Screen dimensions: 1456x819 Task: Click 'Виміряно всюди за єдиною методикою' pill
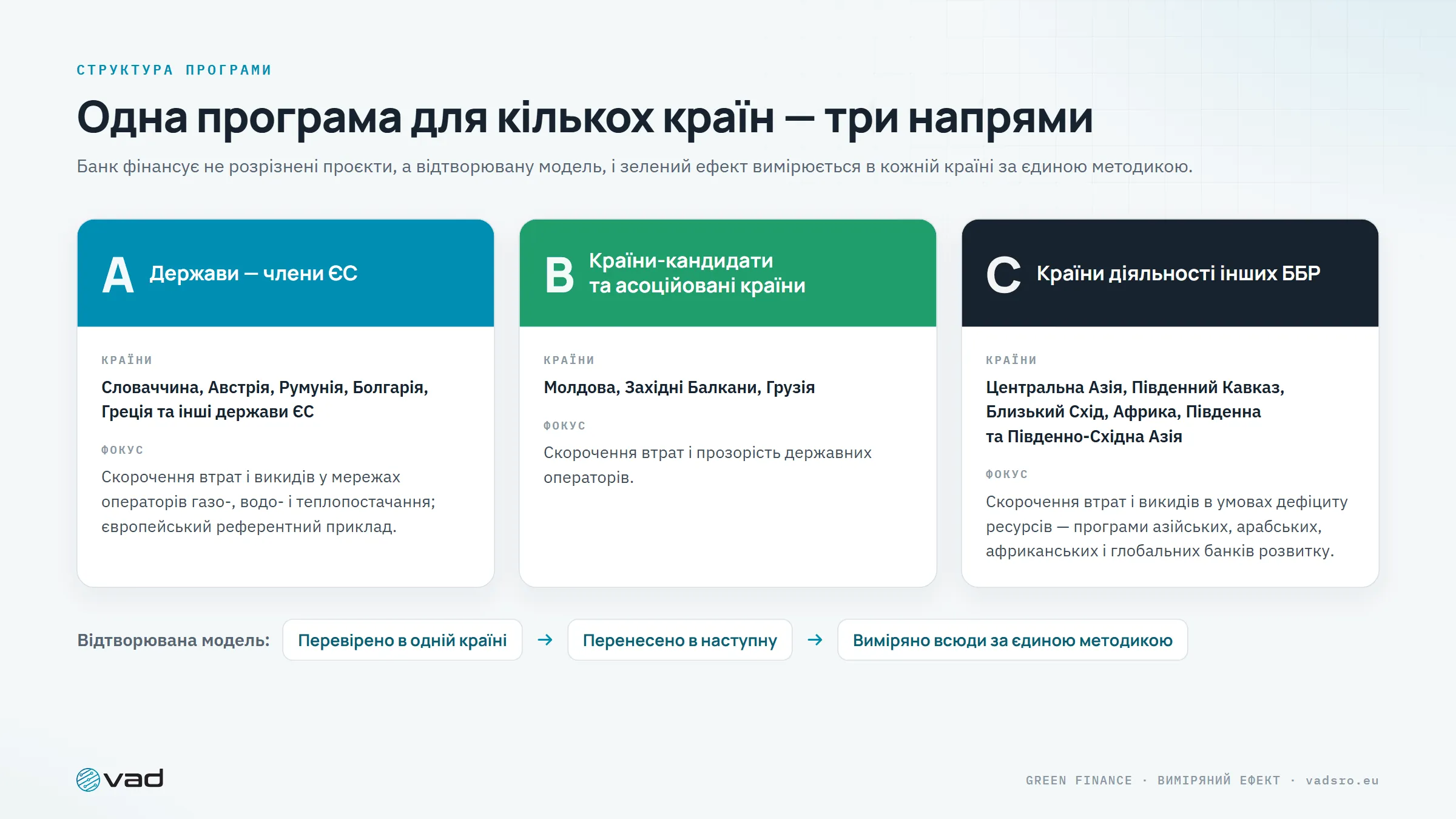[x=1013, y=640]
